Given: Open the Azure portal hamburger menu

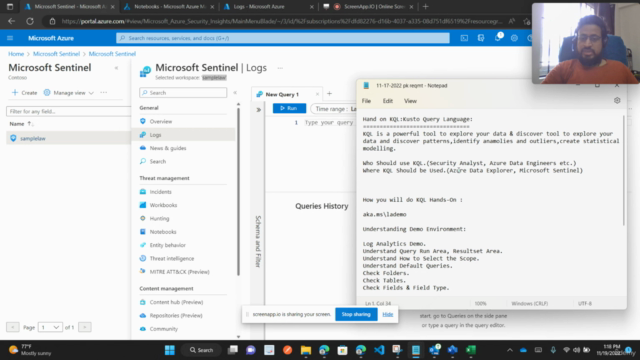Looking at the screenshot, I should [x=10, y=38].
